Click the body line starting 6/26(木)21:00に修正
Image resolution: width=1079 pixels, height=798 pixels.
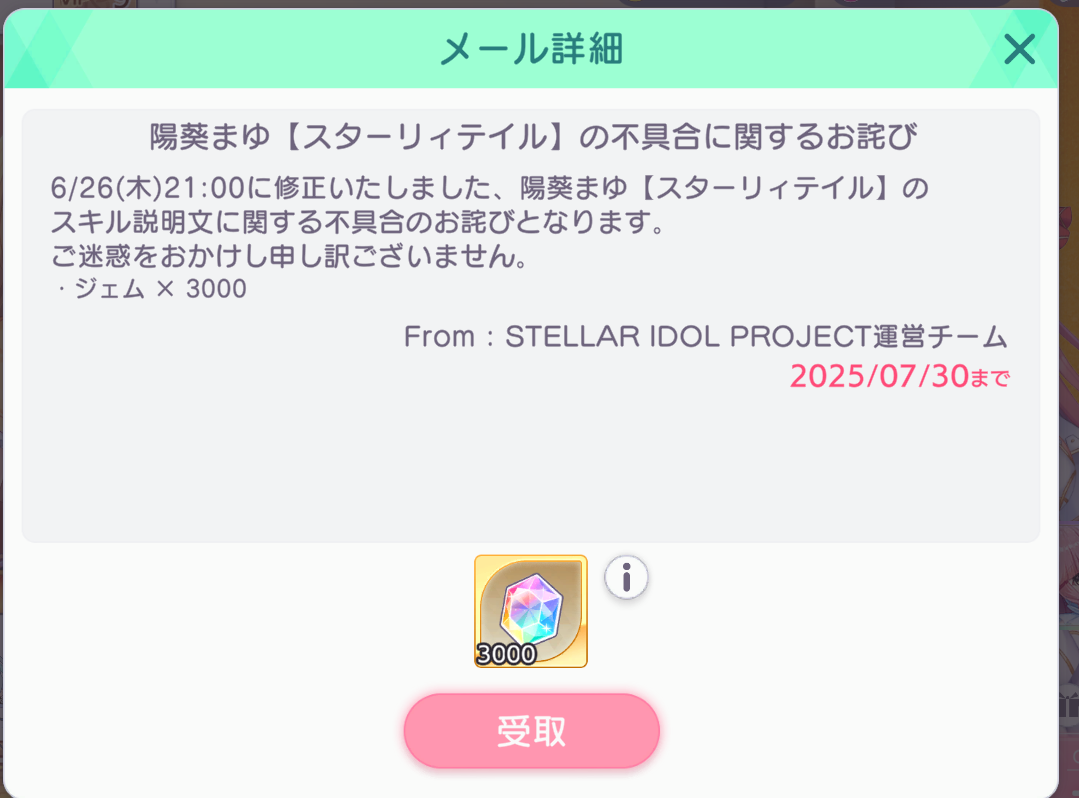(x=489, y=188)
